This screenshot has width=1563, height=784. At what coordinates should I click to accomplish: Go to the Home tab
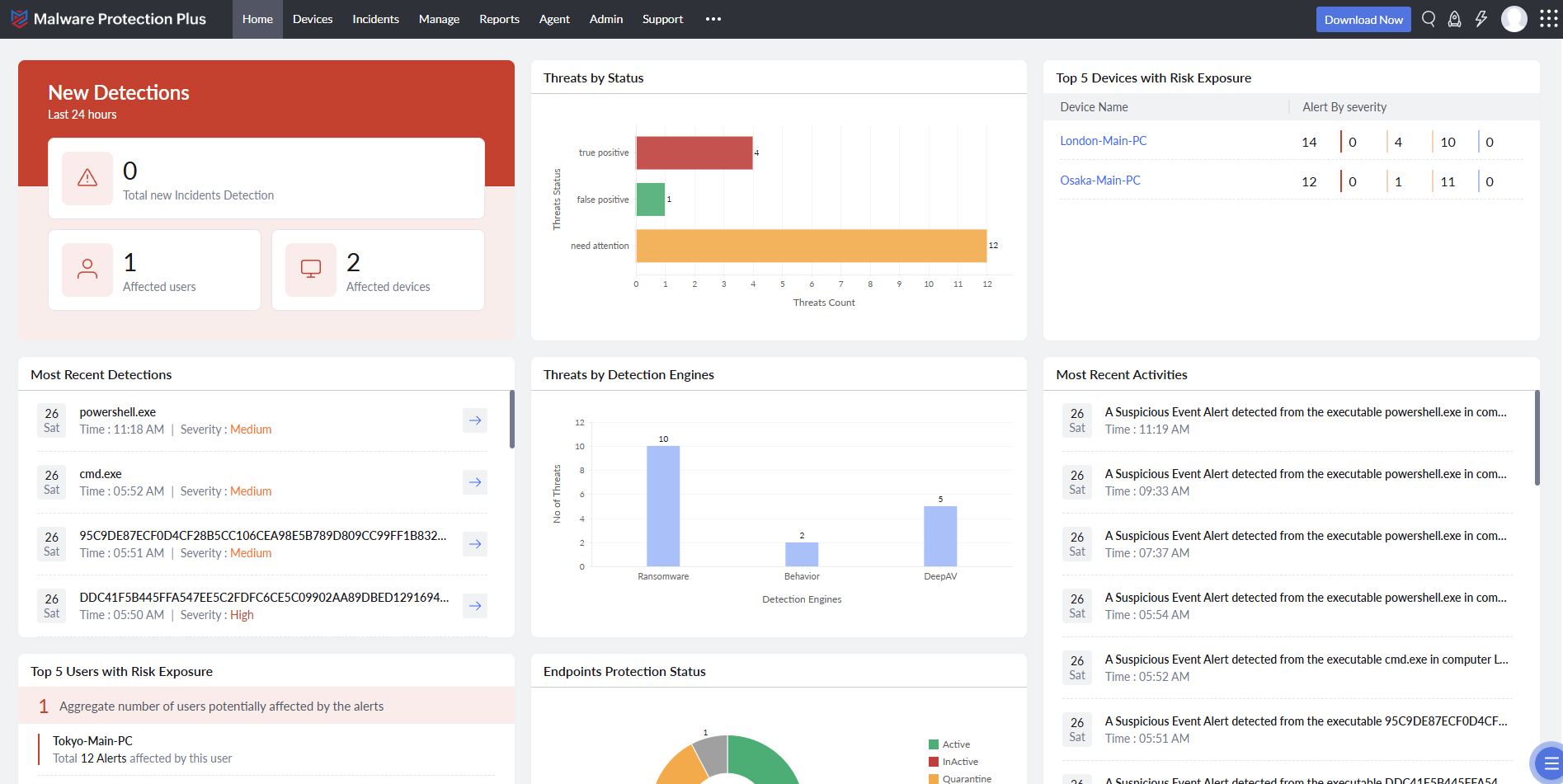pyautogui.click(x=257, y=19)
